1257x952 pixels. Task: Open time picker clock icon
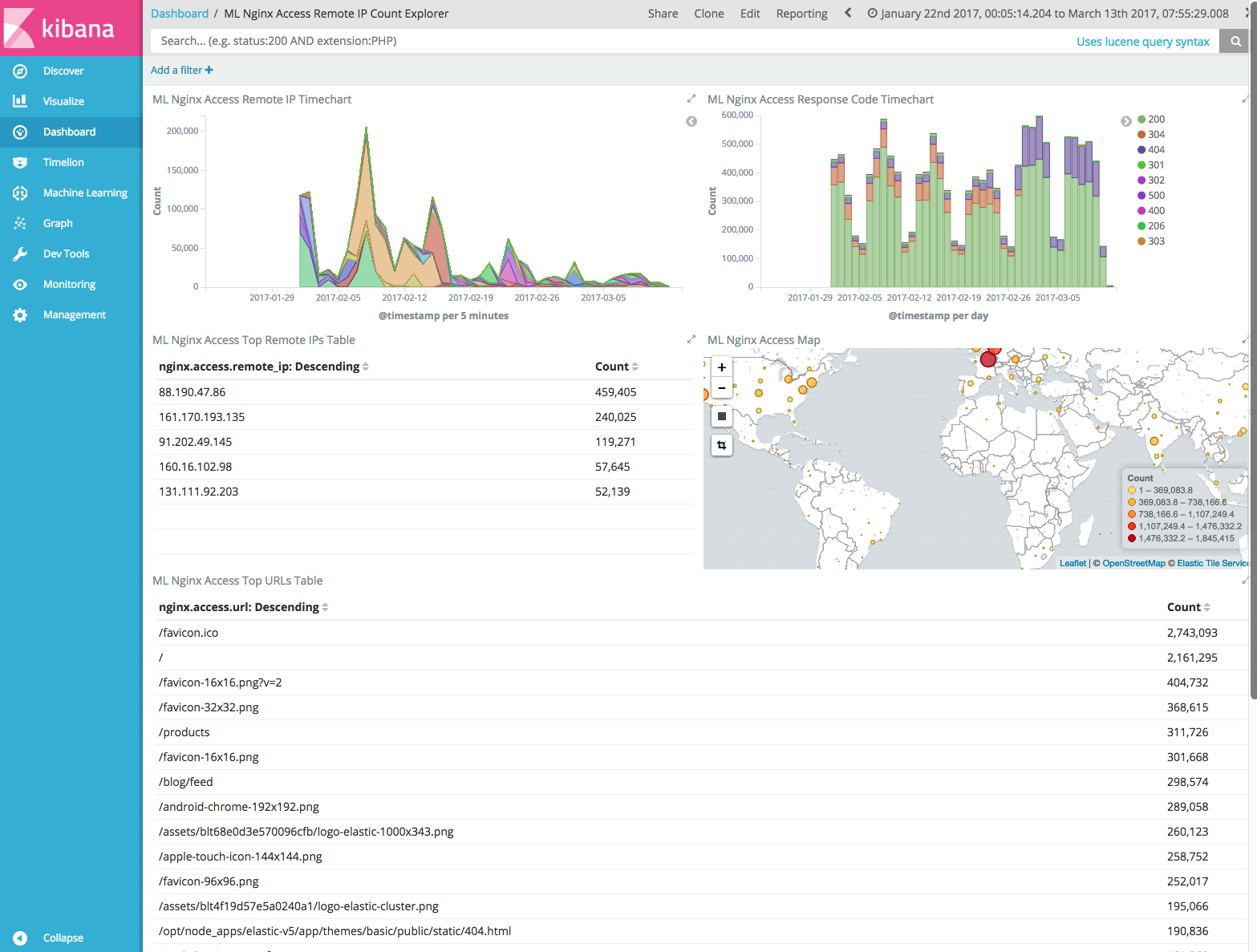pyautogui.click(x=872, y=13)
